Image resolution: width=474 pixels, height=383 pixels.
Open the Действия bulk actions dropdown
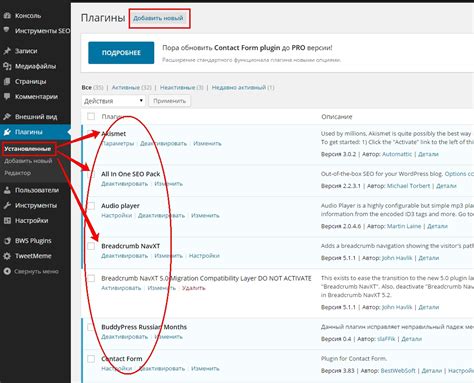tap(113, 101)
